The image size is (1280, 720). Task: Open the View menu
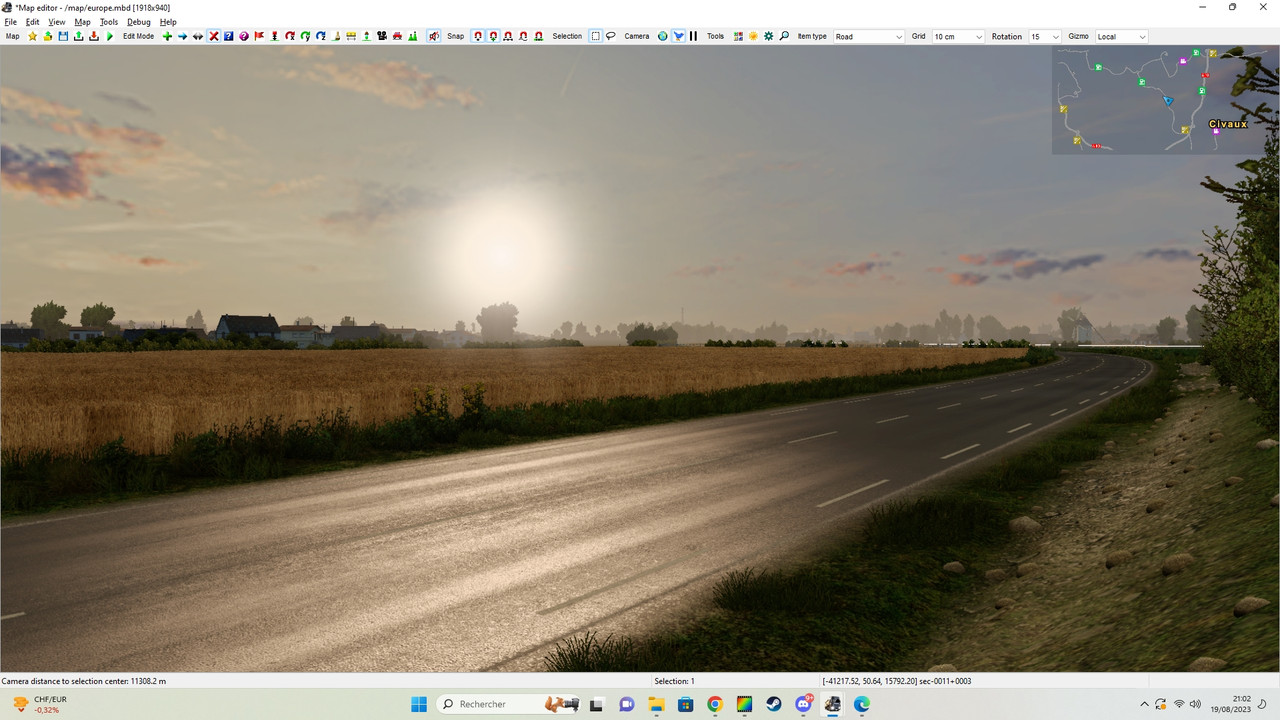57,22
